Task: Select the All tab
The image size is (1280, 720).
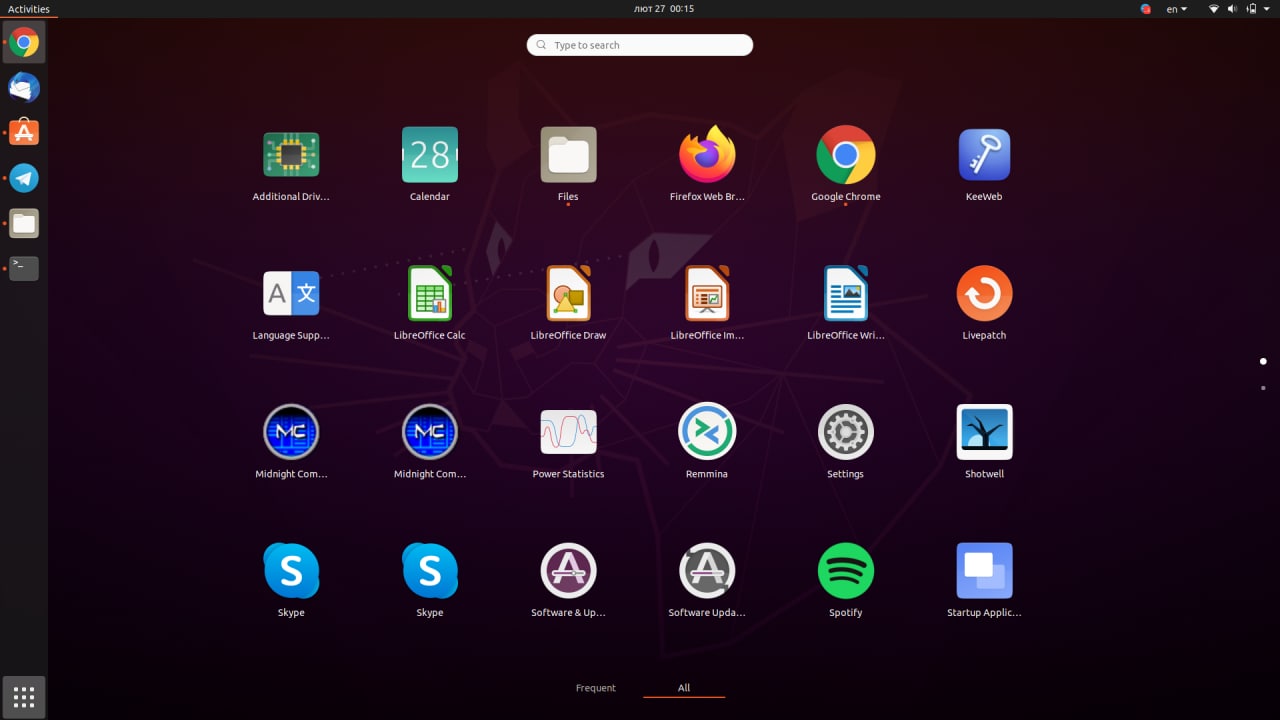Action: pyautogui.click(x=684, y=688)
